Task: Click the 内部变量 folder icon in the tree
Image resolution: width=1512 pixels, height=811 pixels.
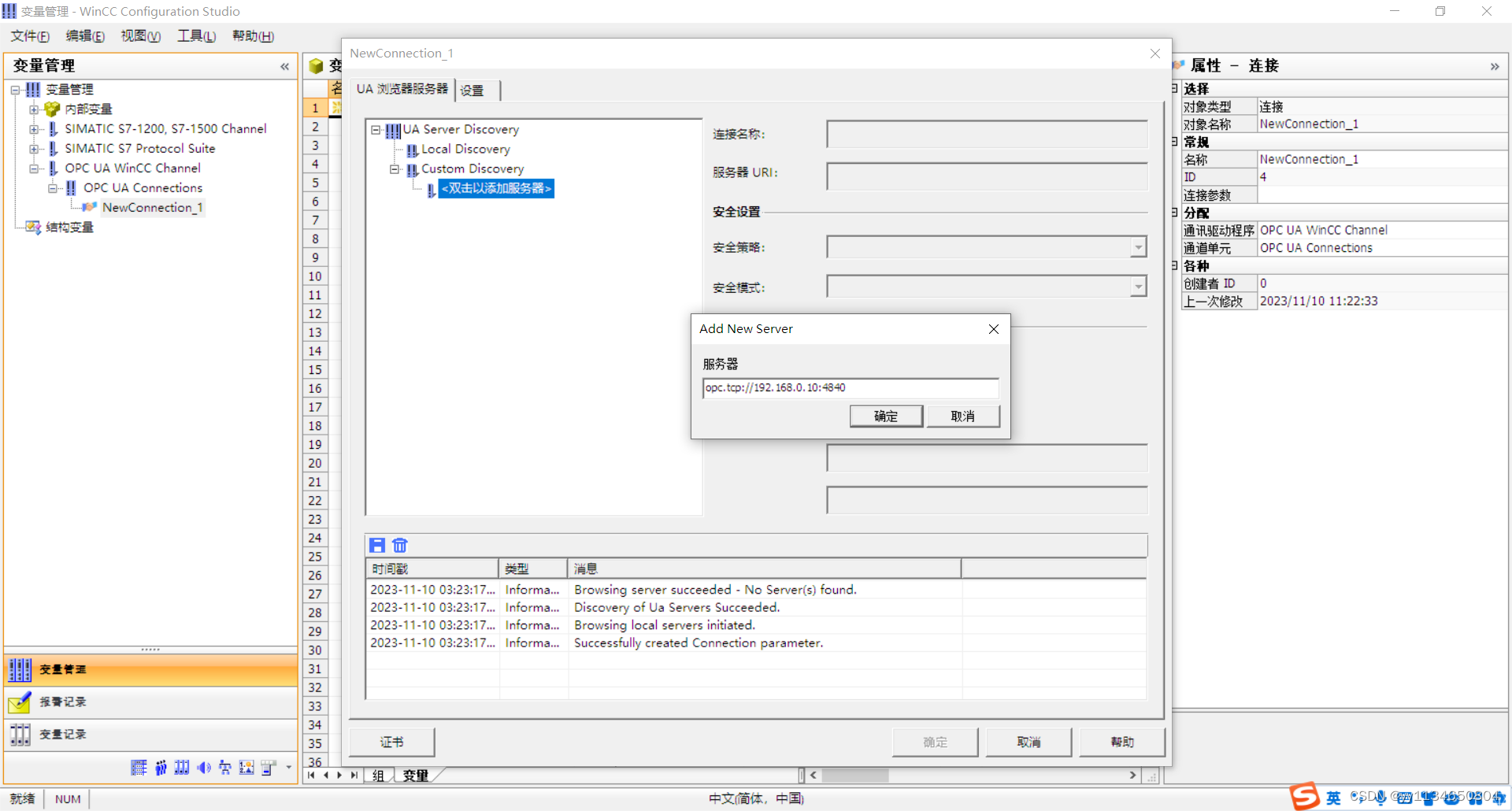Action: click(x=52, y=109)
